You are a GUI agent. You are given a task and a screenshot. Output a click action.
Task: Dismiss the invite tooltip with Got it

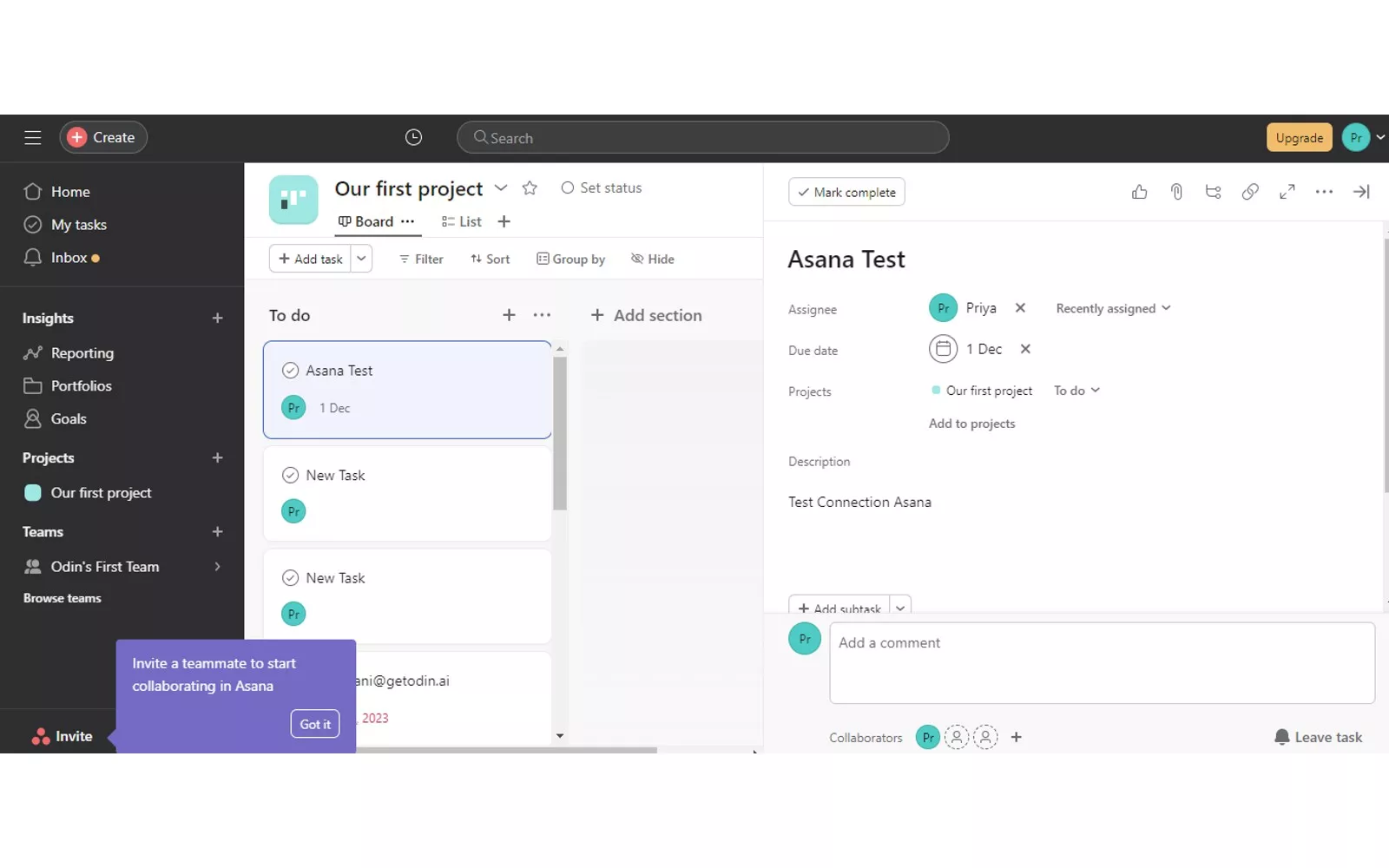tap(314, 724)
